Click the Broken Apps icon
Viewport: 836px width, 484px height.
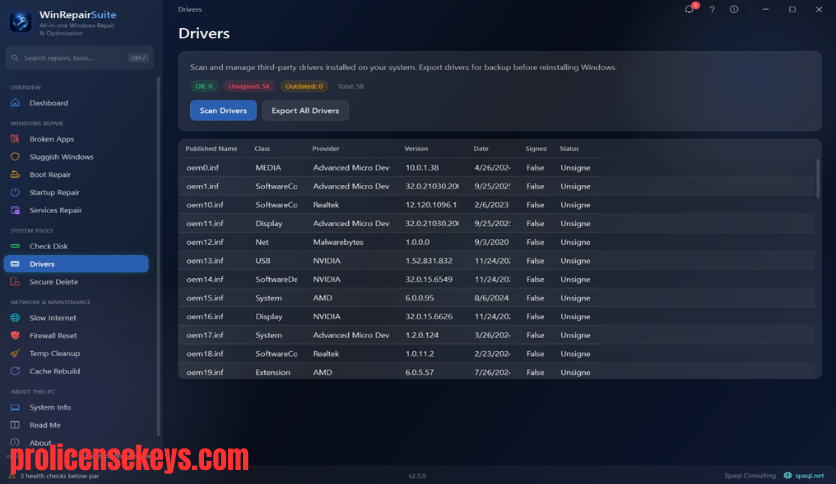coord(15,139)
